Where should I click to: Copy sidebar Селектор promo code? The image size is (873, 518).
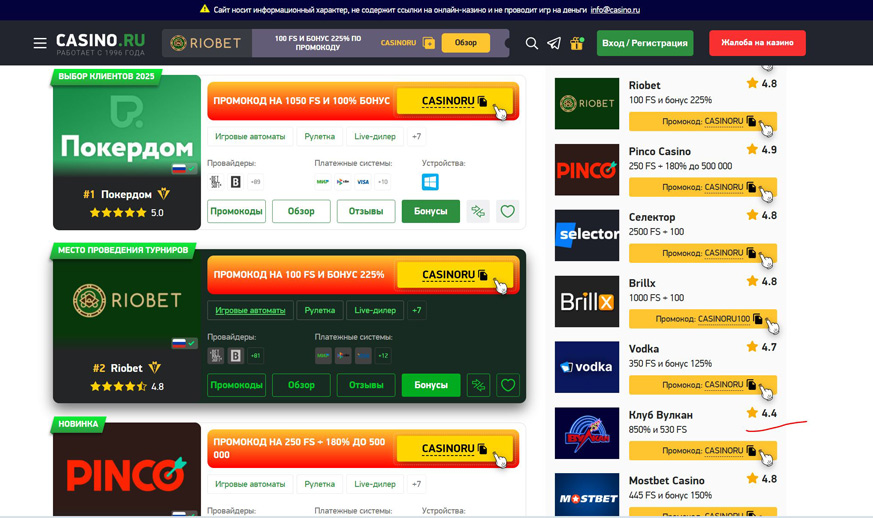[x=703, y=253]
